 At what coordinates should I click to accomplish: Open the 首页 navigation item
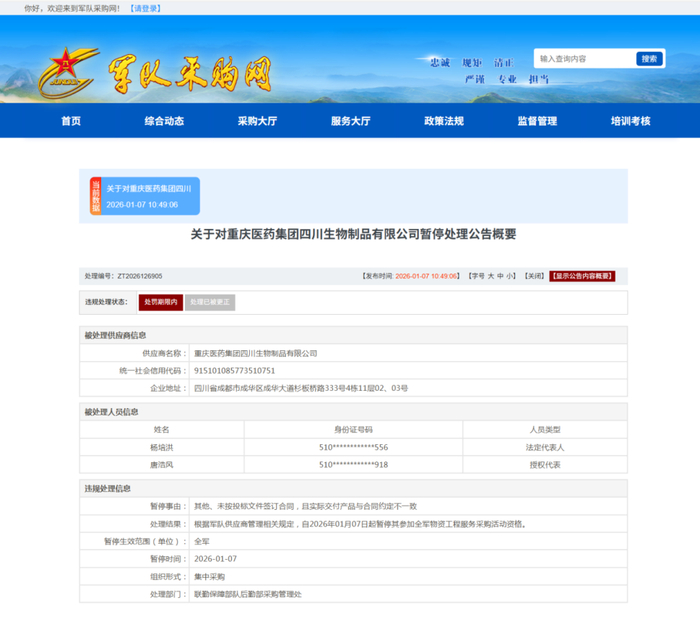[x=71, y=121]
